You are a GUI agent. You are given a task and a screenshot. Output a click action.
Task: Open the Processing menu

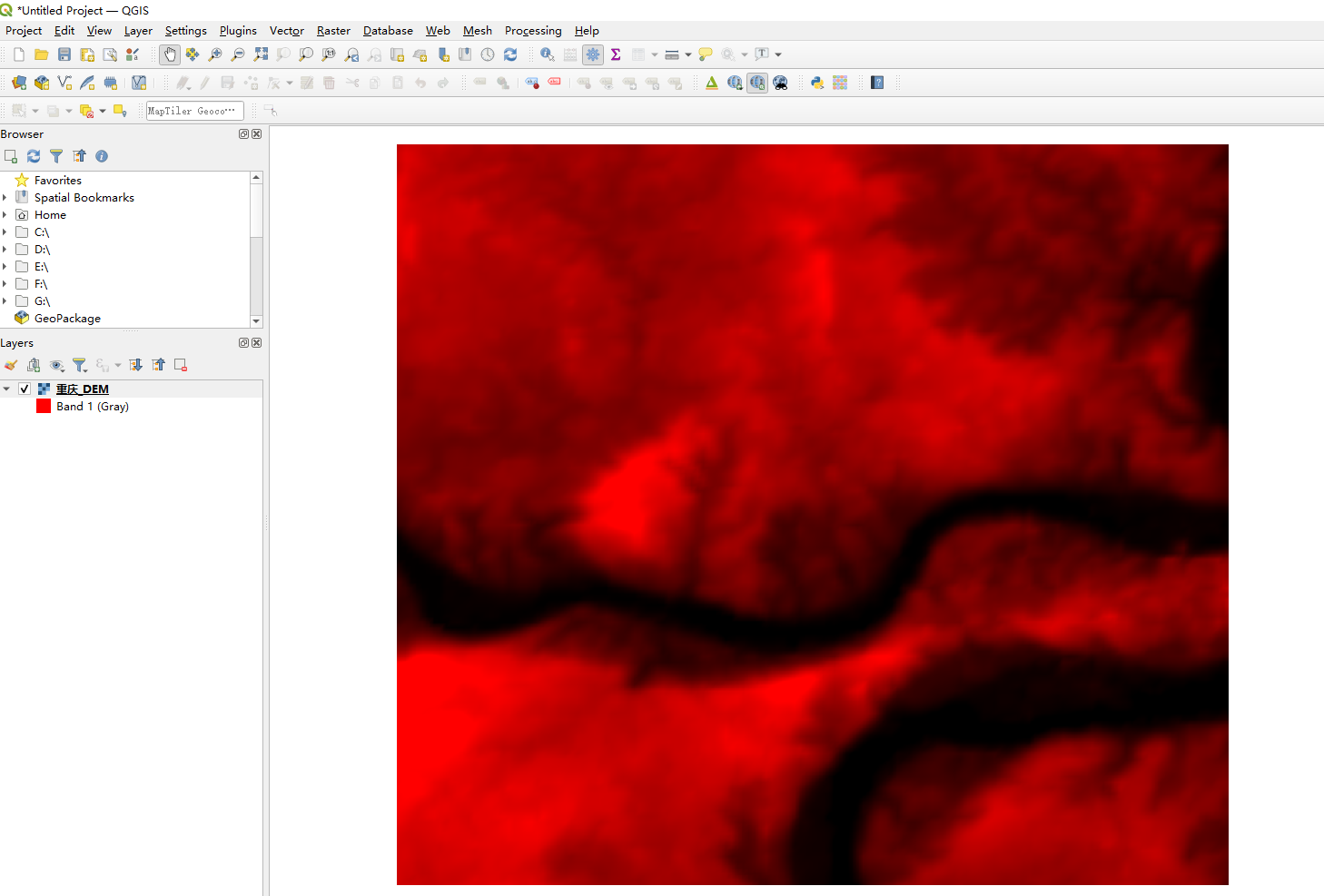(533, 30)
